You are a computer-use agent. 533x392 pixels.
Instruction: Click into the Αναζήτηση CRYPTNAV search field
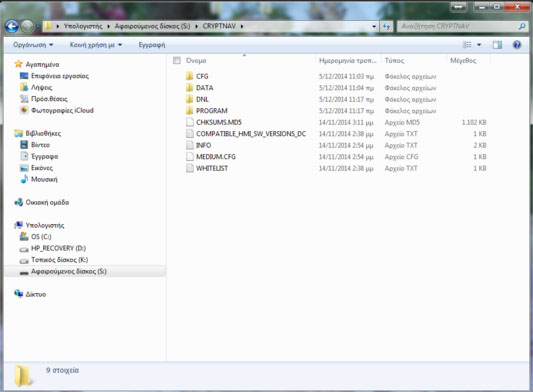[458, 26]
